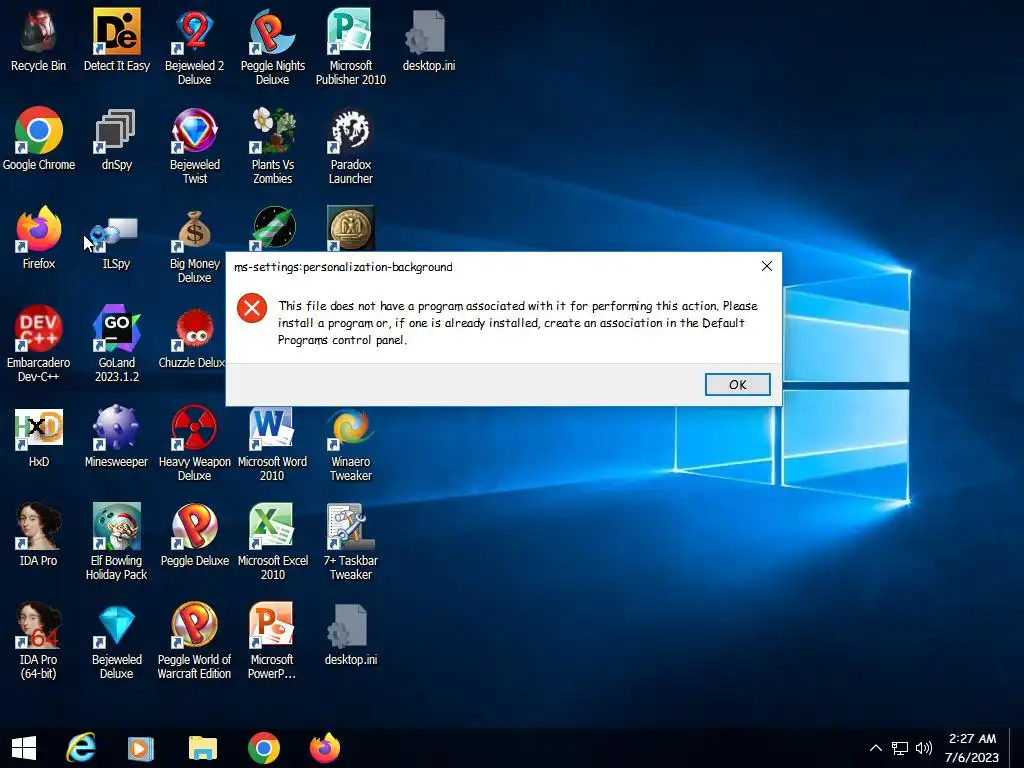Open the volume tray control
This screenshot has height=768, width=1024.
[923, 748]
